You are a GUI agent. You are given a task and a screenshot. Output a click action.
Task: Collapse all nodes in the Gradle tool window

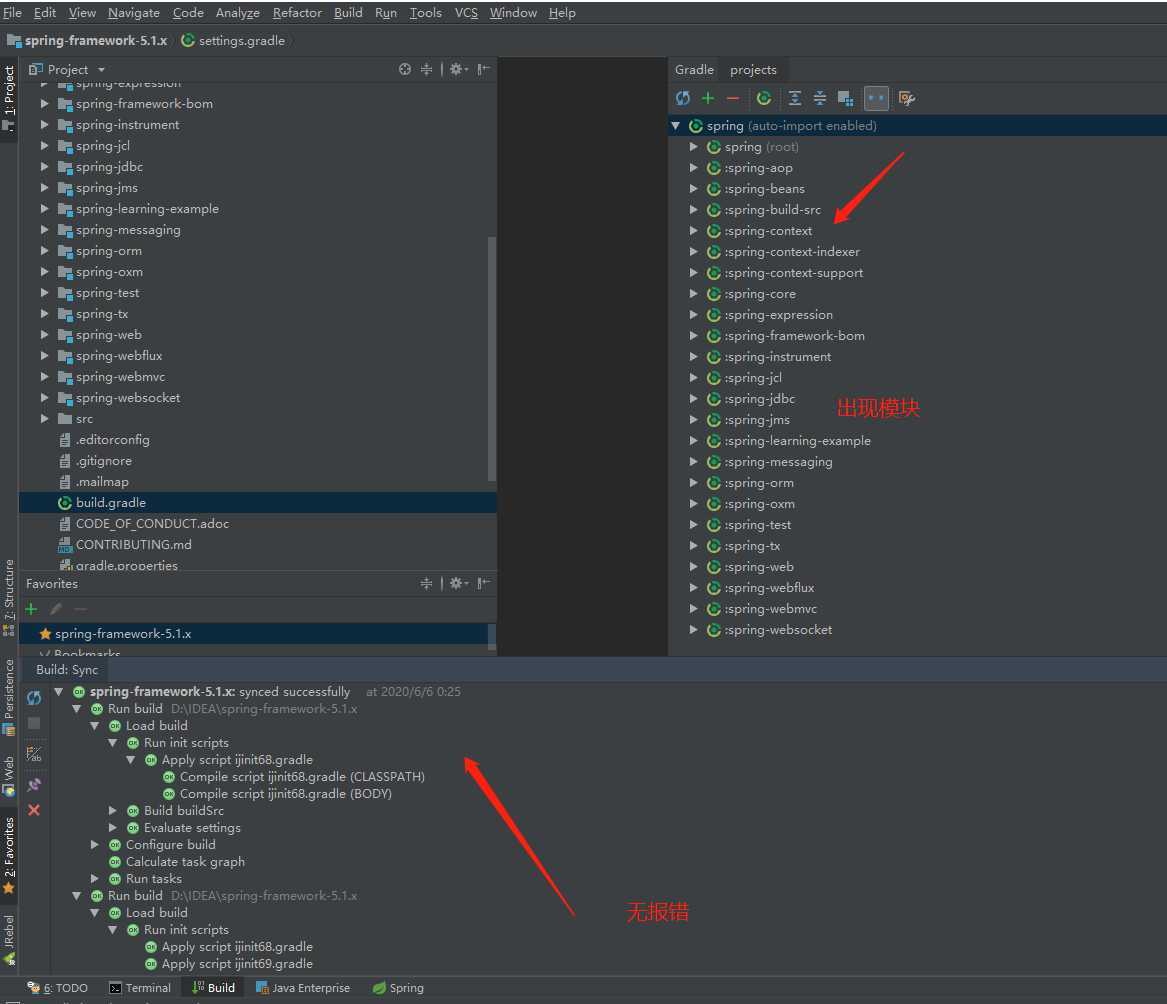tap(819, 98)
